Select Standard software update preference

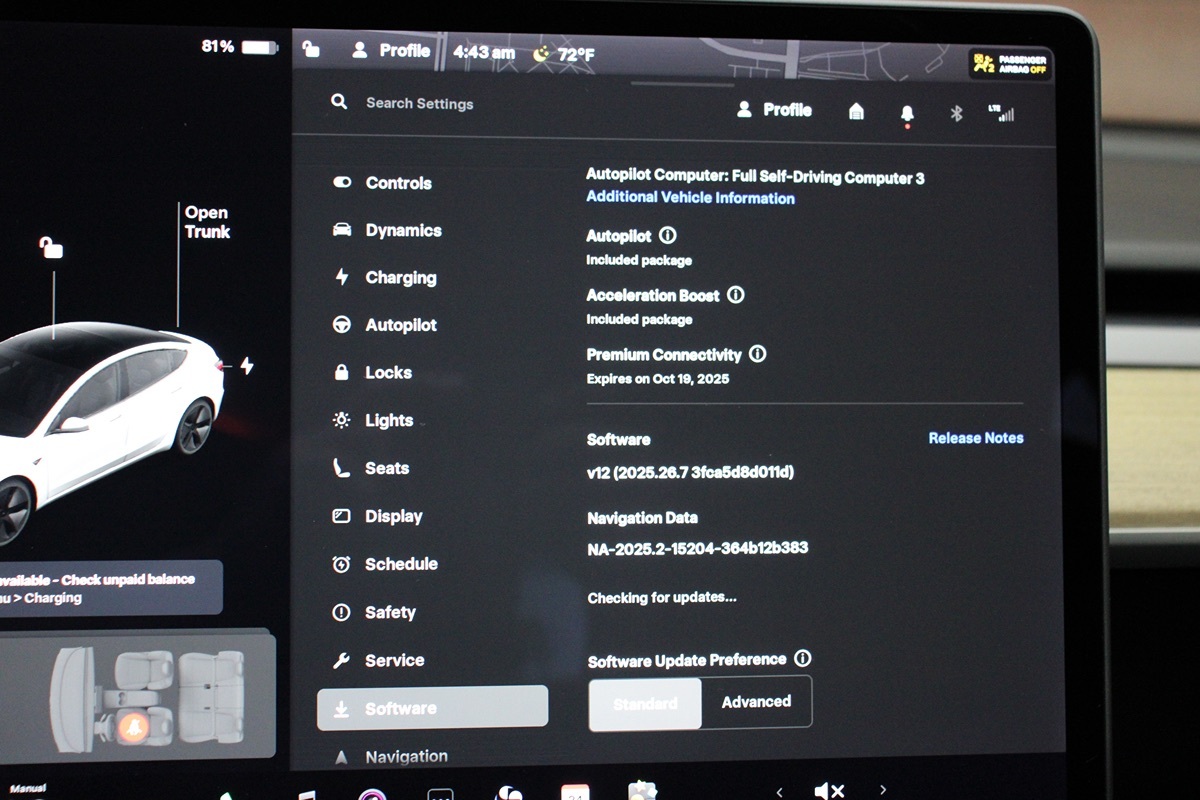tap(645, 703)
